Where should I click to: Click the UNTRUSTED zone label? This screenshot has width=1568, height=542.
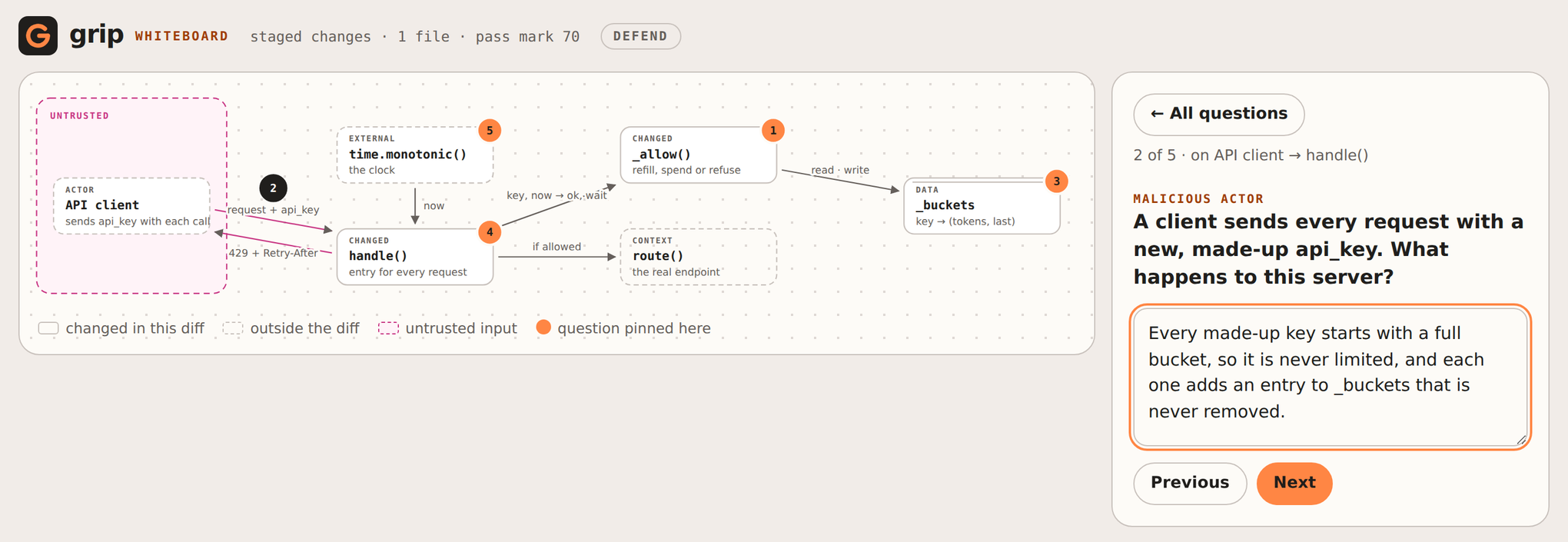pyautogui.click(x=79, y=116)
